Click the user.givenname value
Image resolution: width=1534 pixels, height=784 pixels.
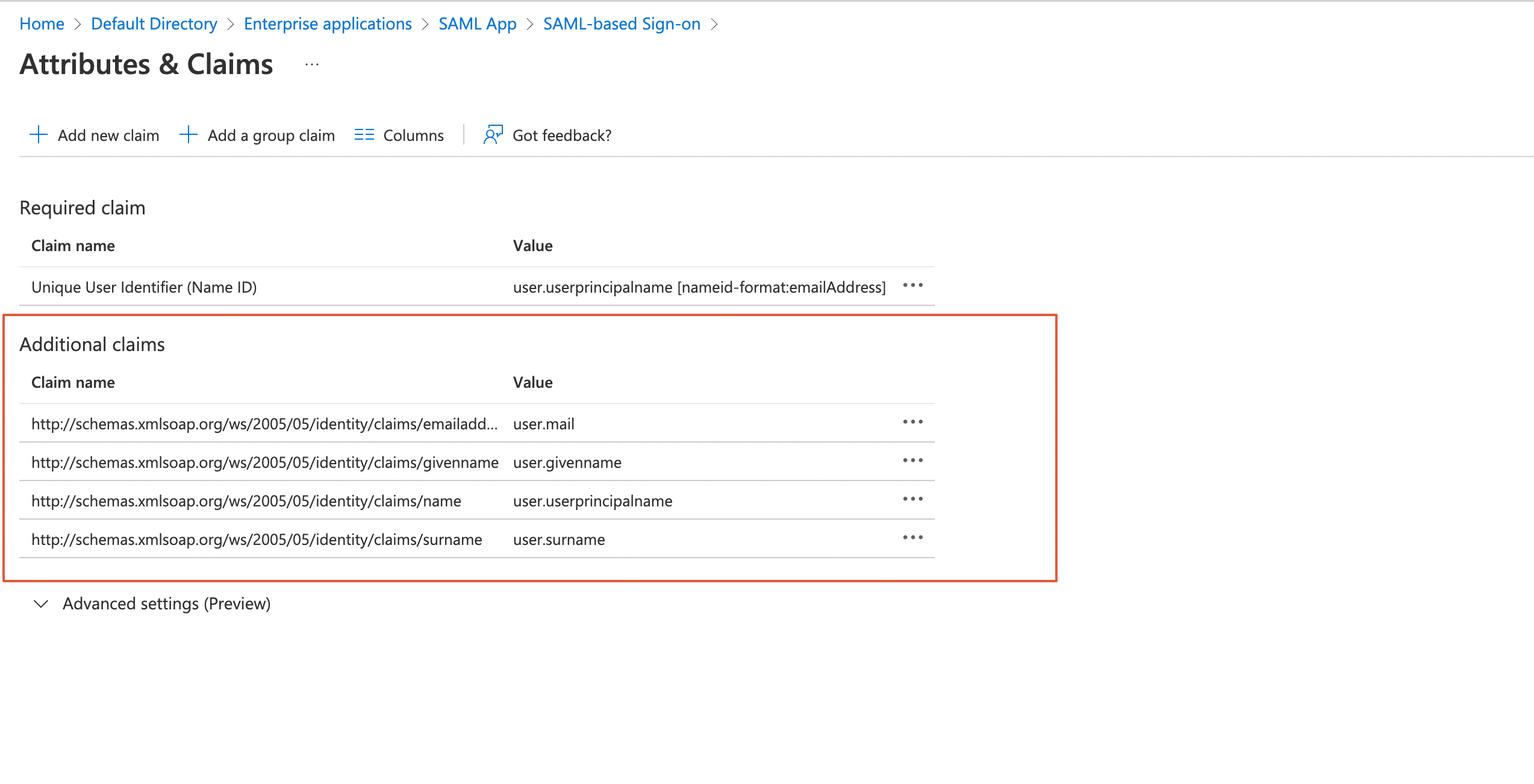[x=567, y=462]
